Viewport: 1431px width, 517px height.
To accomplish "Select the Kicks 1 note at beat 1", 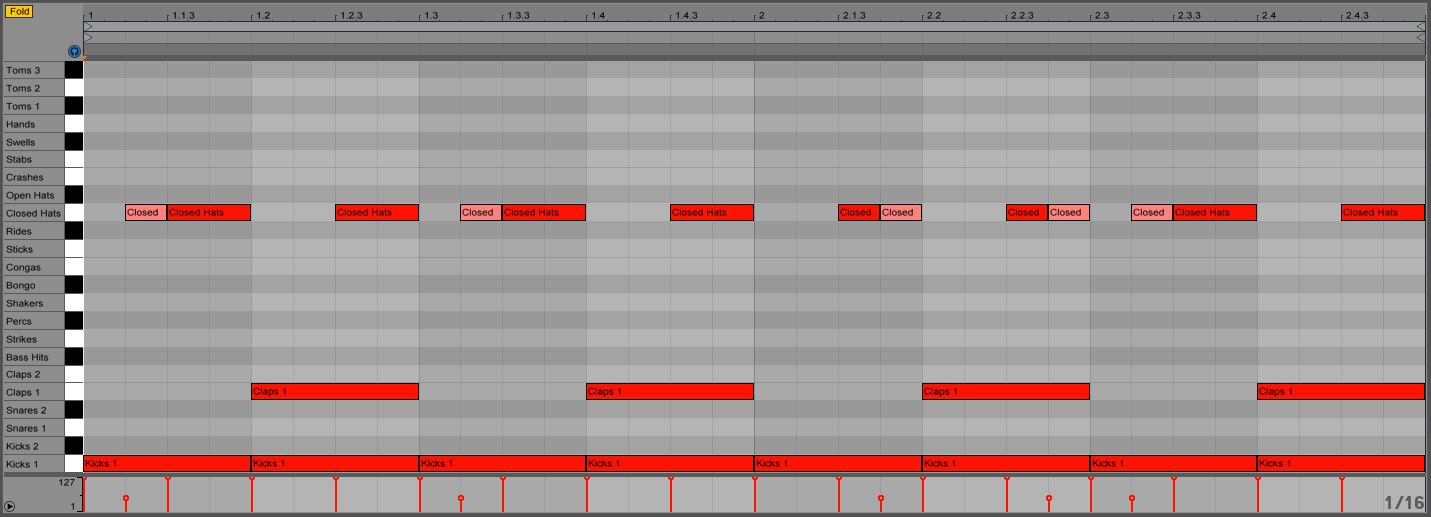I will tap(167, 463).
